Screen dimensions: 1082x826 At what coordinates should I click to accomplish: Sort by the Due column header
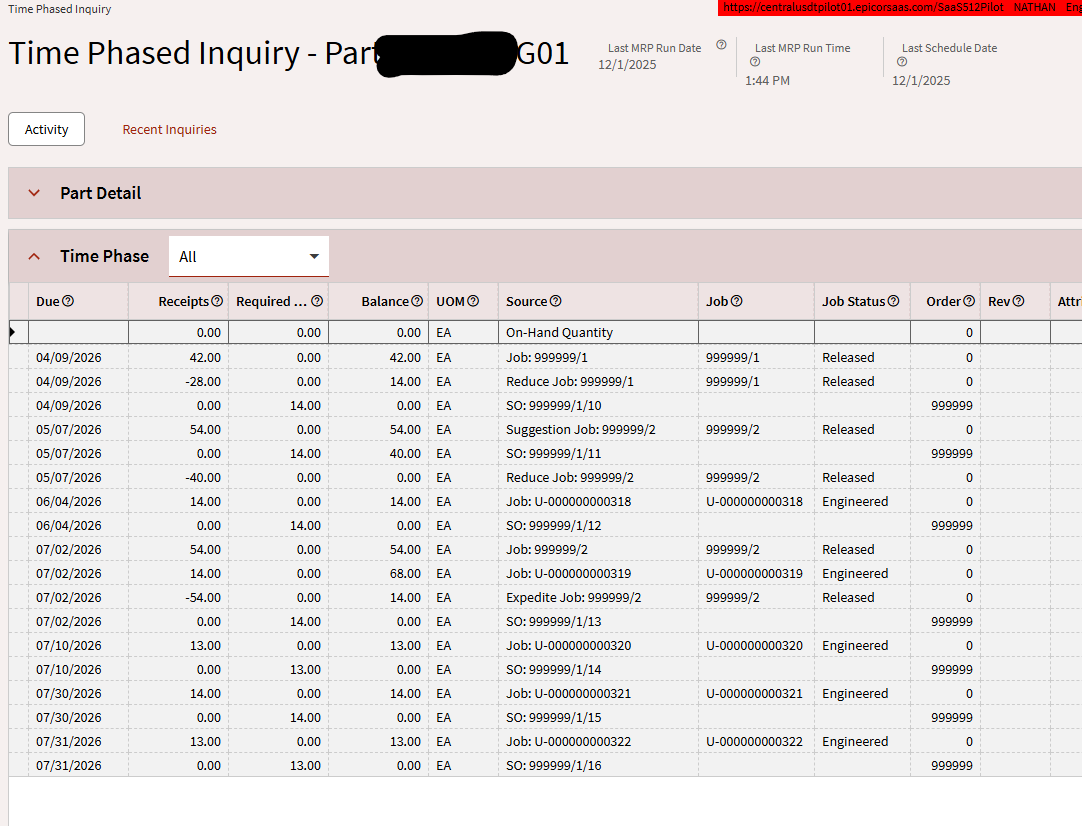click(x=48, y=301)
